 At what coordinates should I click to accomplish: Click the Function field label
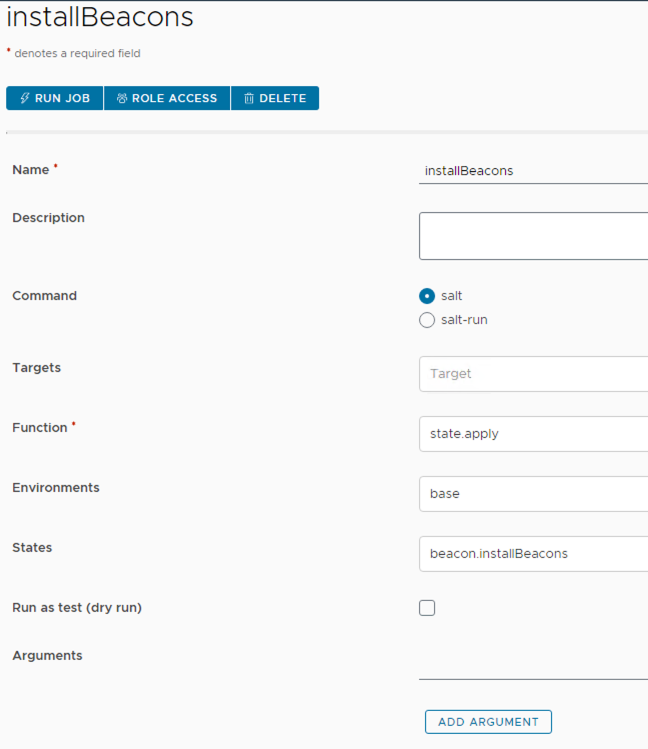[x=40, y=428]
